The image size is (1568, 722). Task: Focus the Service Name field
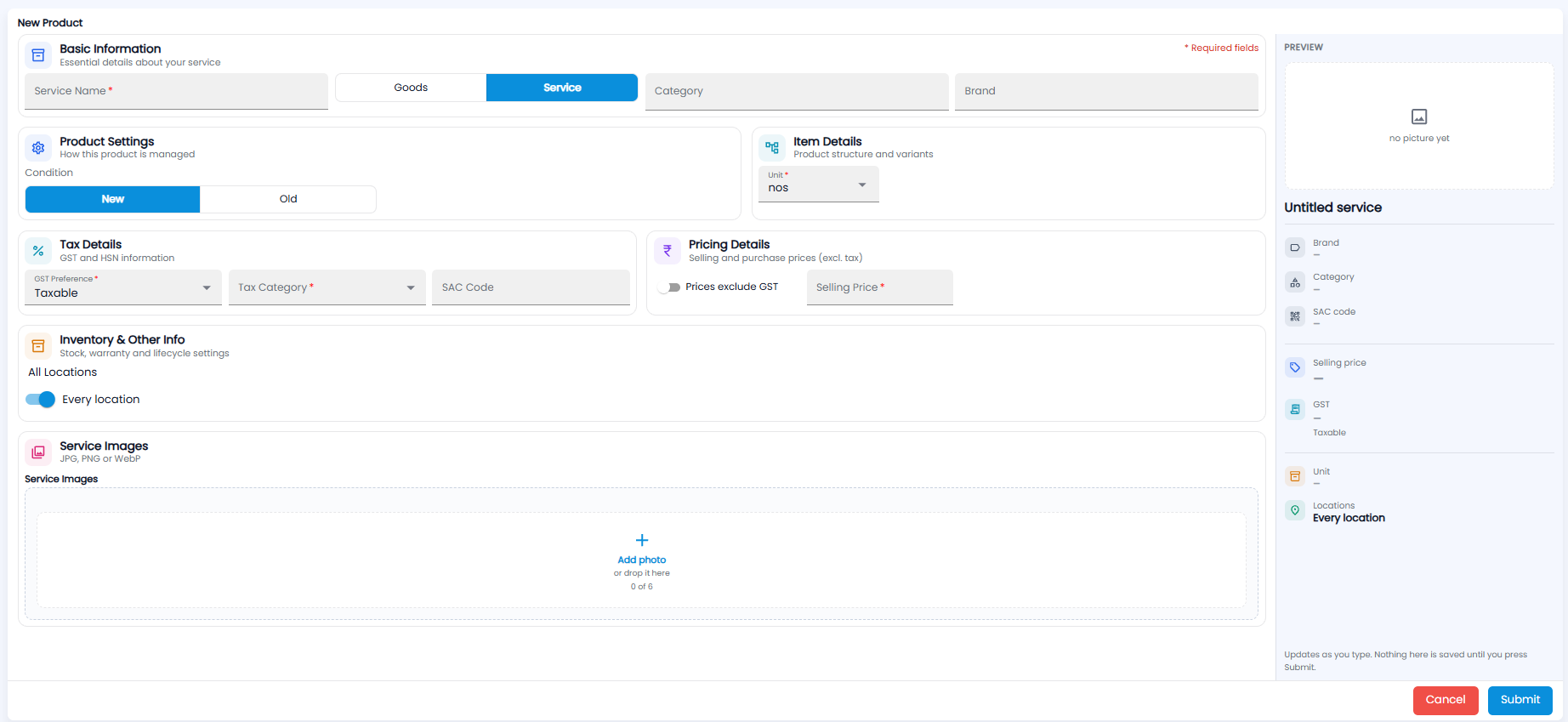coord(176,91)
